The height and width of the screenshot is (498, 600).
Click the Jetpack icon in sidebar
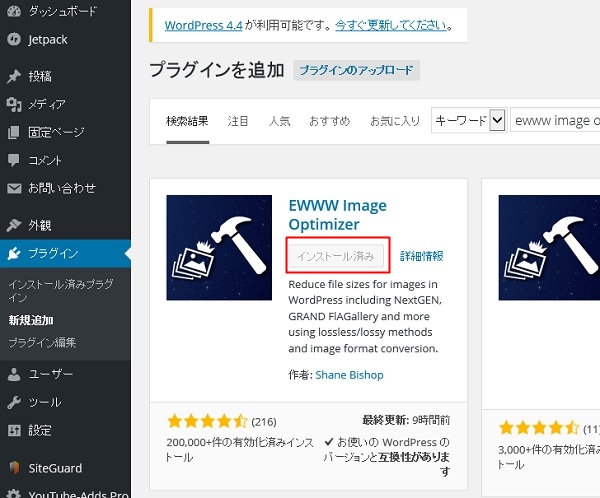(14, 39)
